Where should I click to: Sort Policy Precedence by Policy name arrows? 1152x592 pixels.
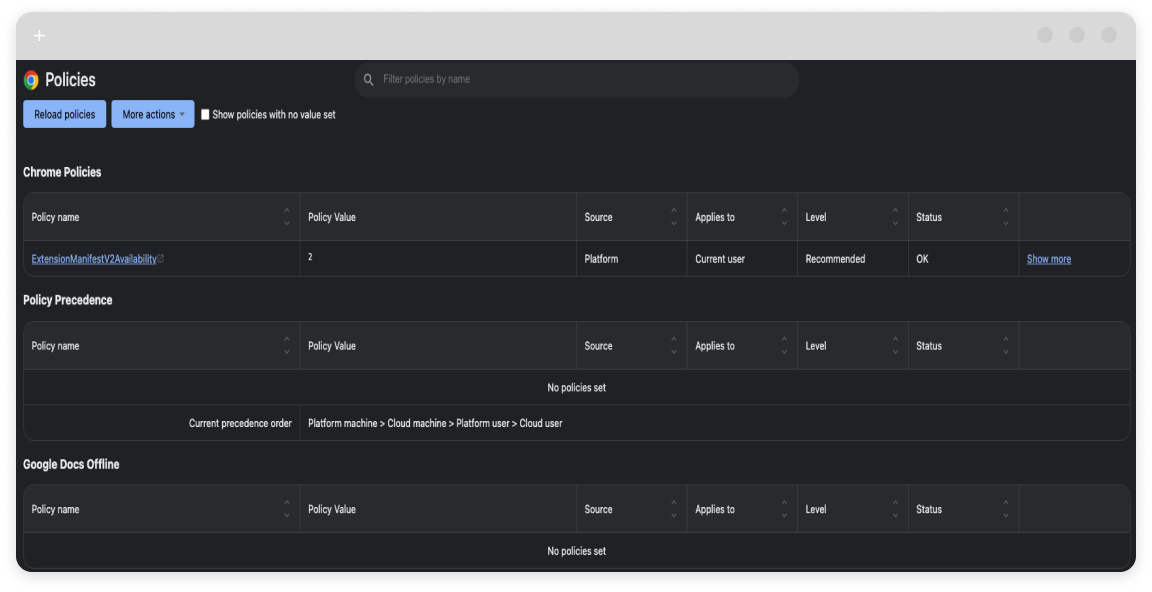[287, 345]
